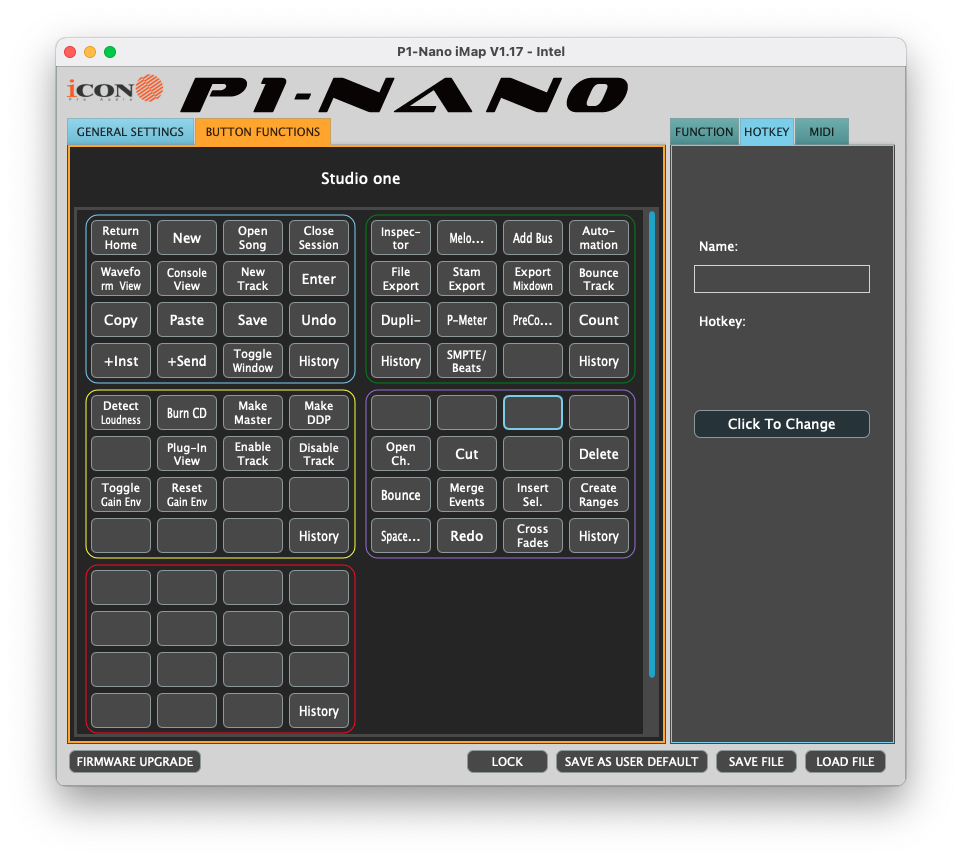
Task: Choose the Toggle Gain Env pad
Action: (121, 494)
